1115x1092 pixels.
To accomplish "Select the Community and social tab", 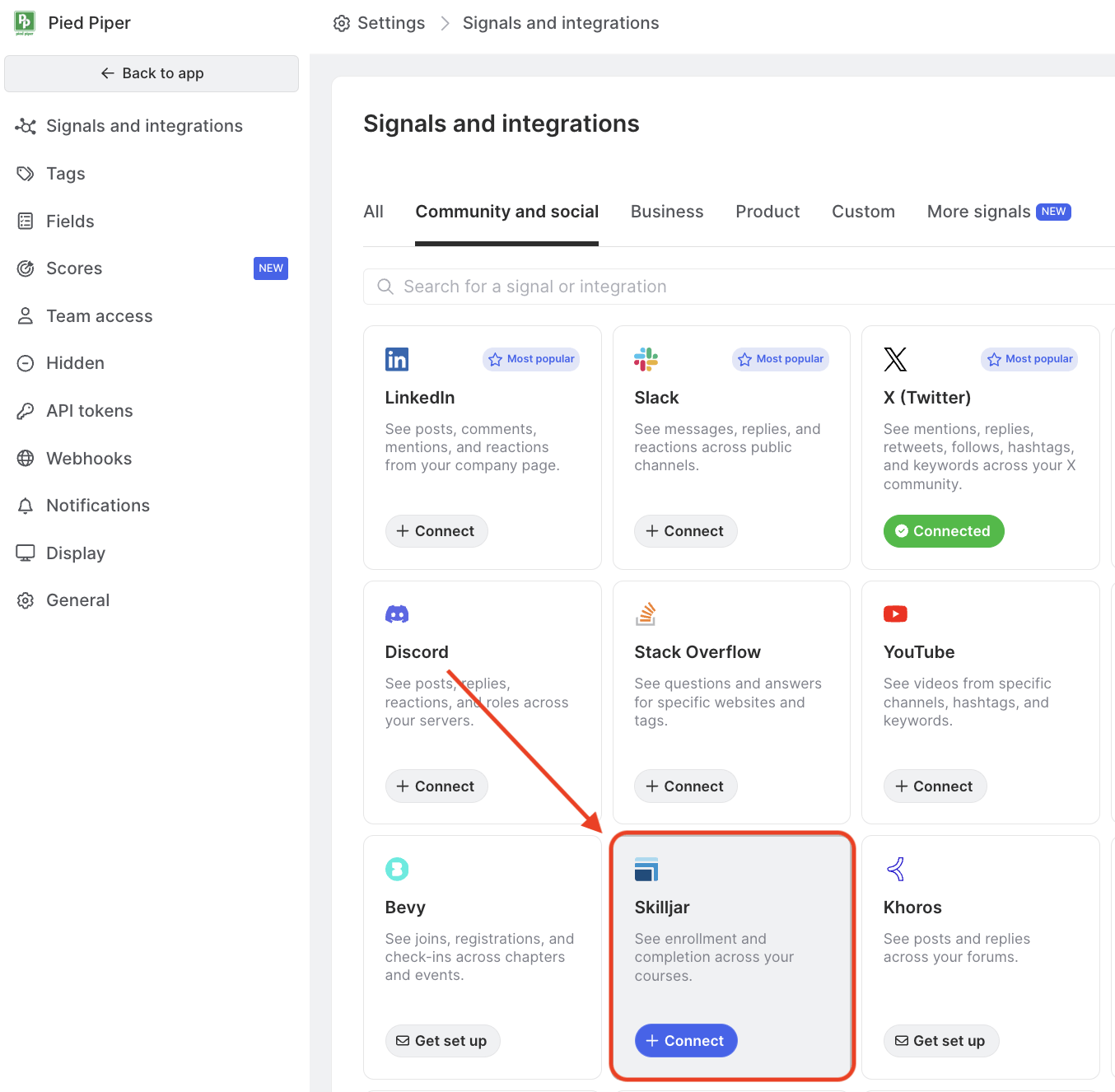I will [507, 212].
